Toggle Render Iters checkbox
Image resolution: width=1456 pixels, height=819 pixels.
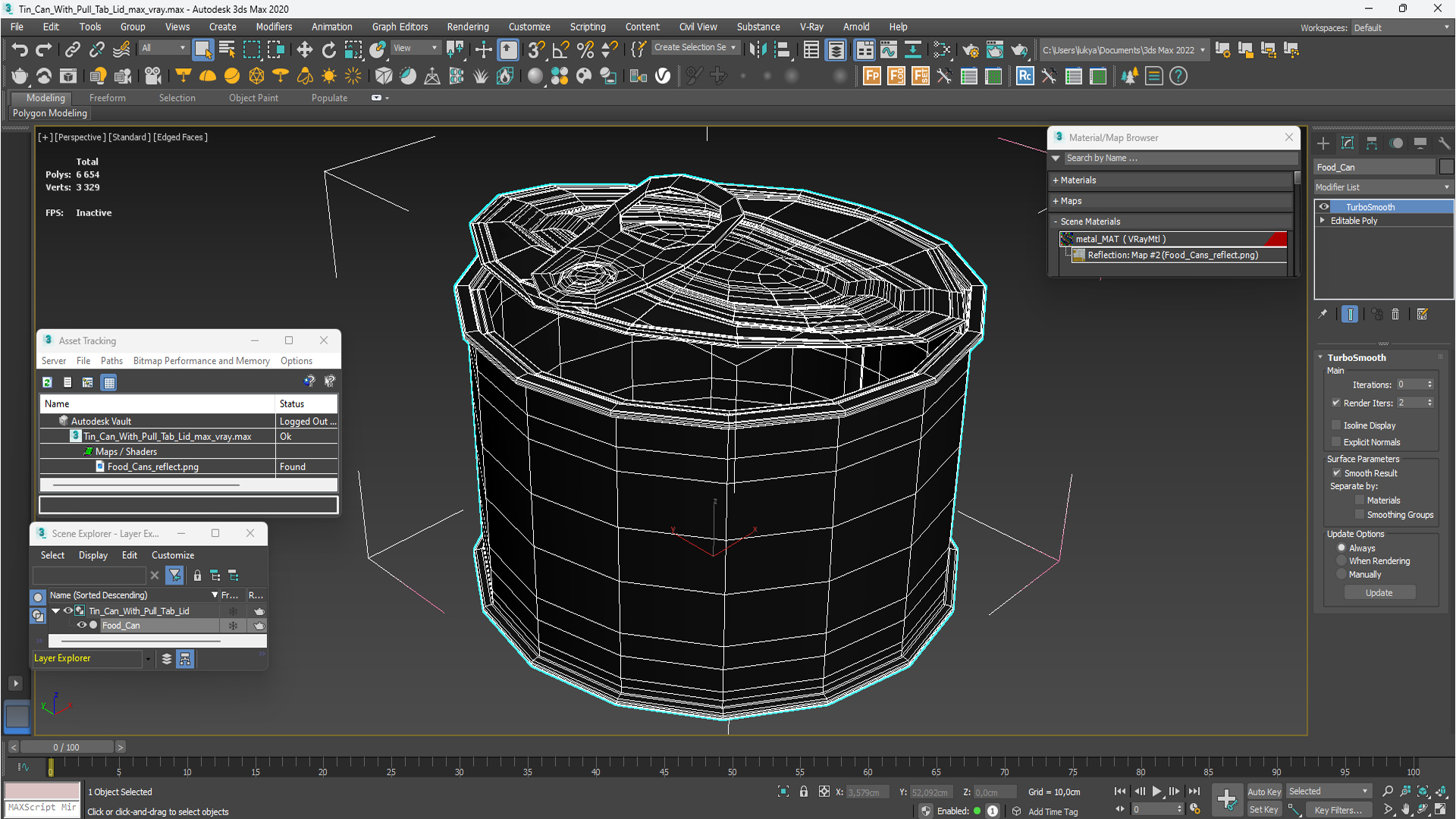tap(1336, 403)
